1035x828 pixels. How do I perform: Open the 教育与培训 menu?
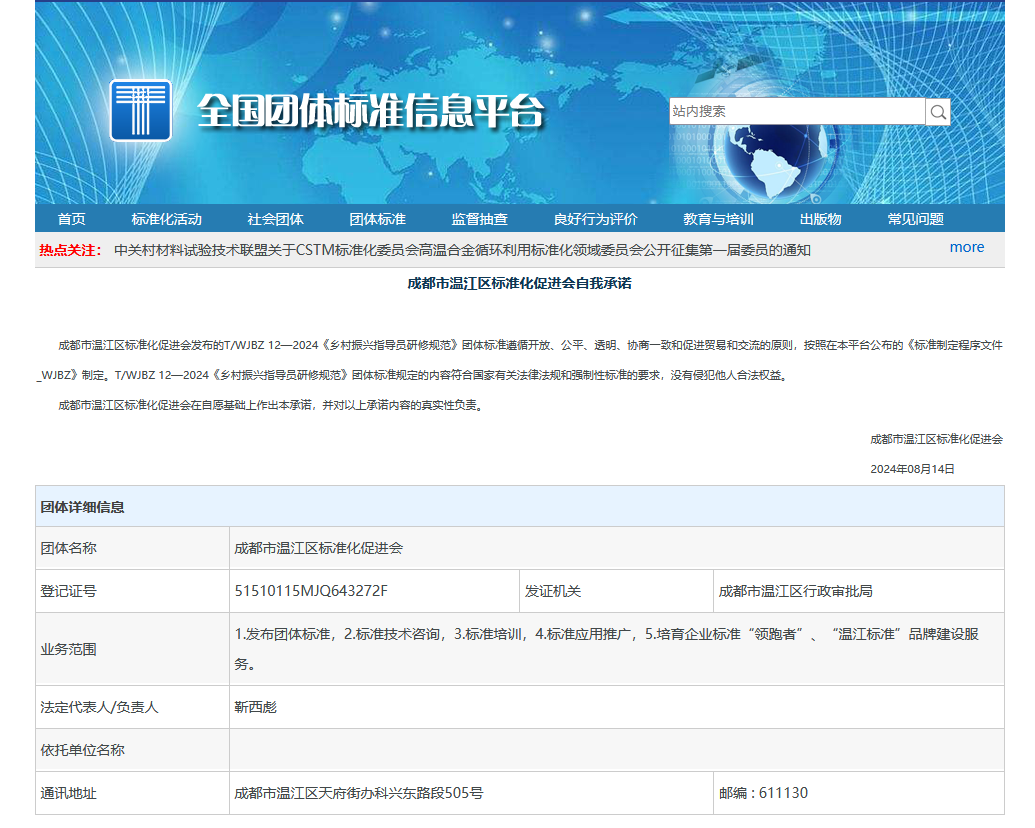click(x=718, y=219)
